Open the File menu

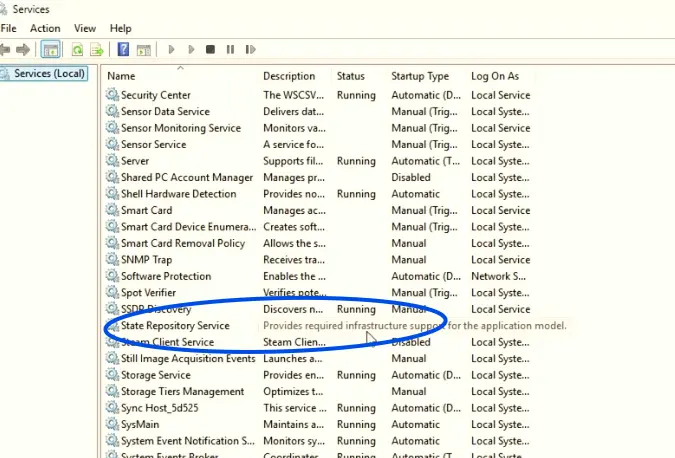tap(9, 28)
